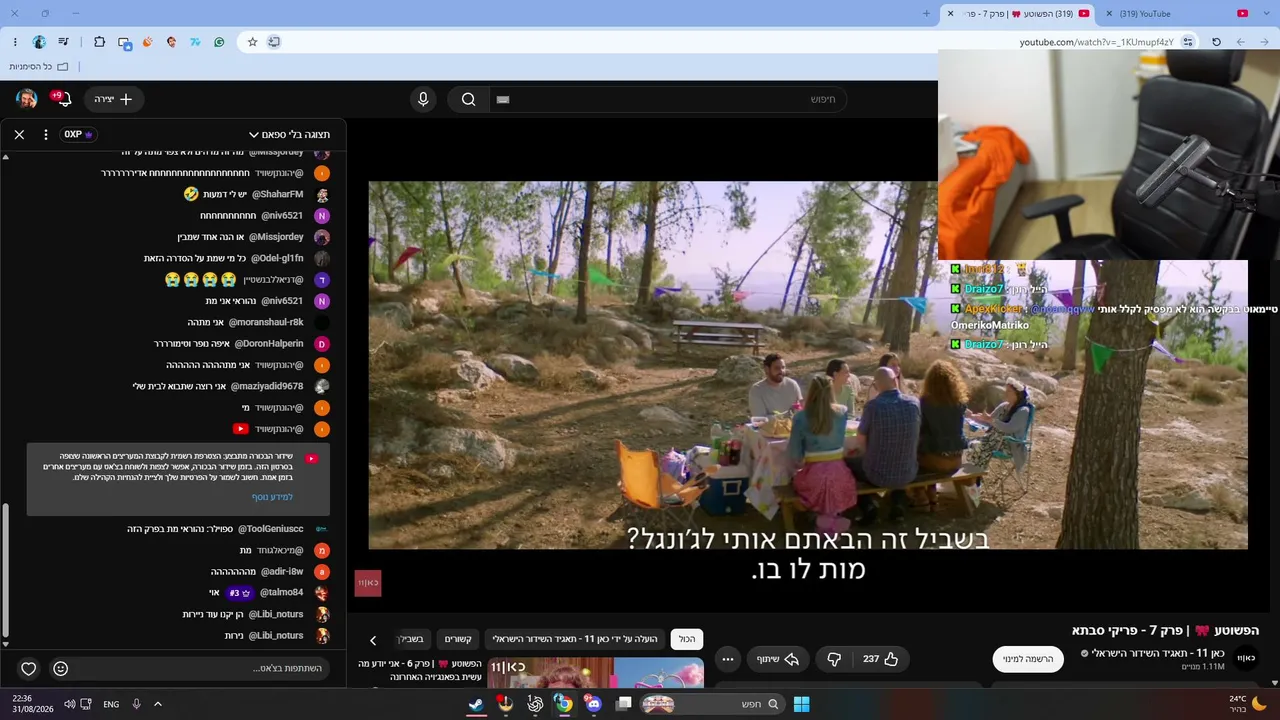Click the 'הרשמה למינוי' subscribe button
Viewport: 1280px width, 720px height.
click(1028, 659)
